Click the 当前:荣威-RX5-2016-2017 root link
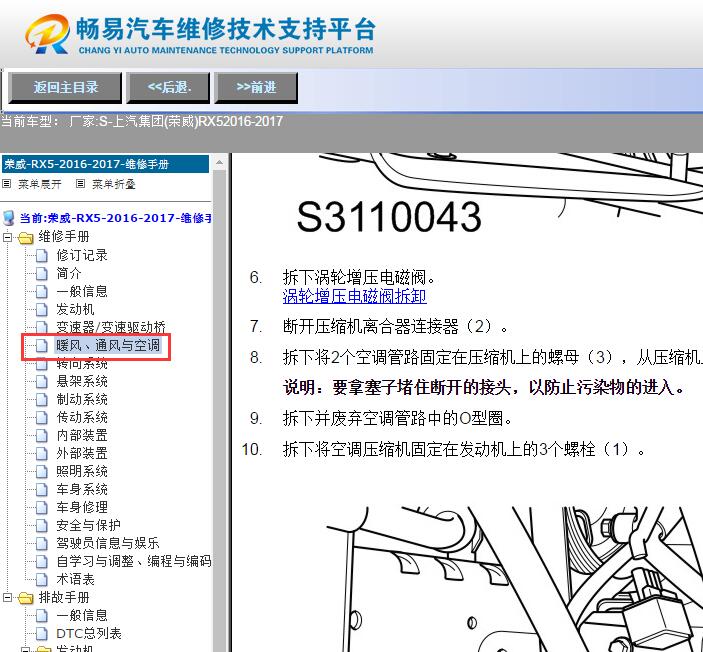Viewport: 703px width, 652px height. pos(115,218)
